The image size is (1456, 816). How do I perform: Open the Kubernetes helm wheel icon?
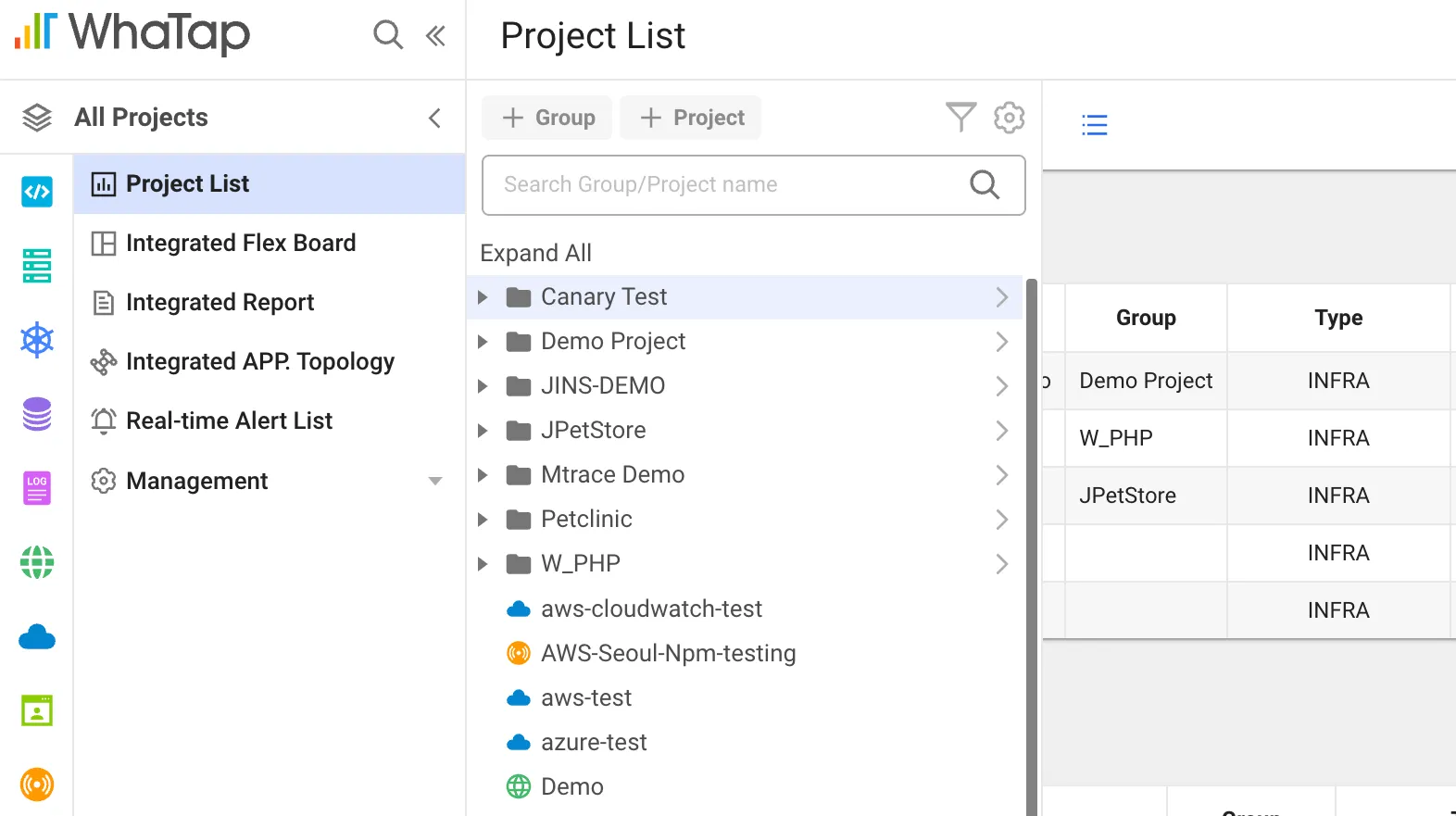pyautogui.click(x=37, y=340)
